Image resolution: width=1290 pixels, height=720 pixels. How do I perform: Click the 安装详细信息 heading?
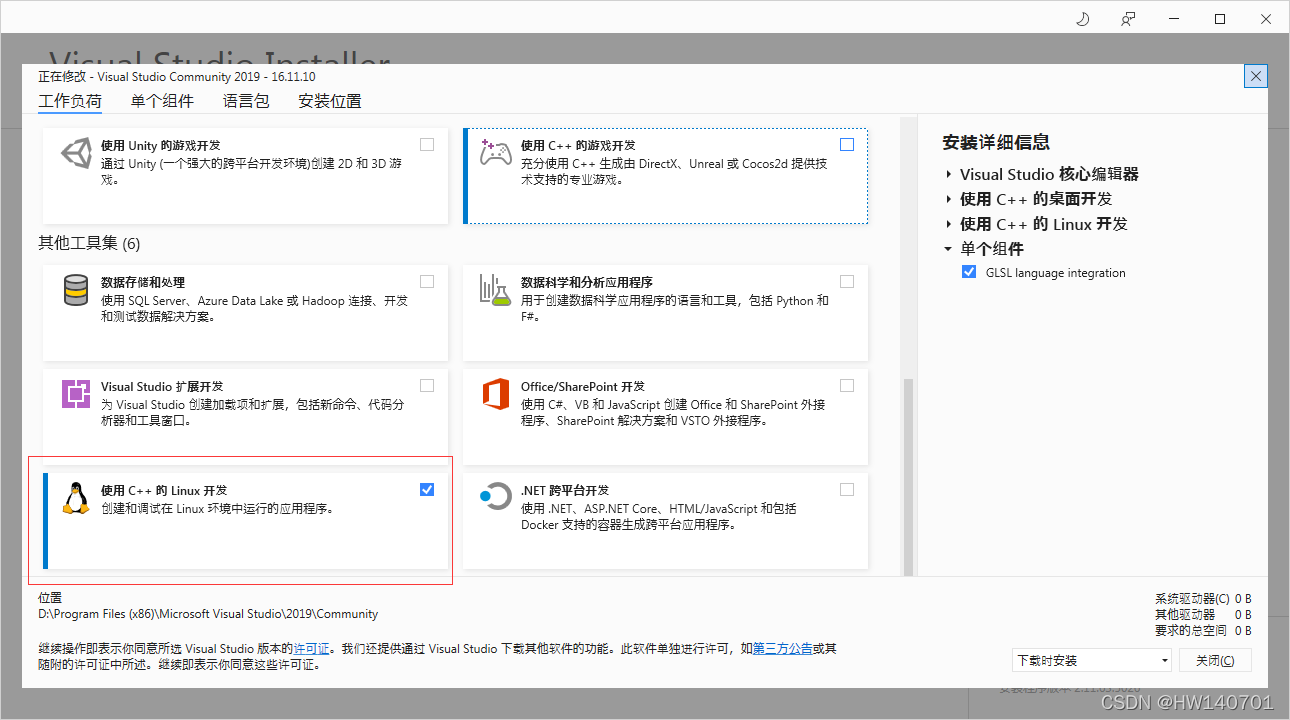(996, 143)
